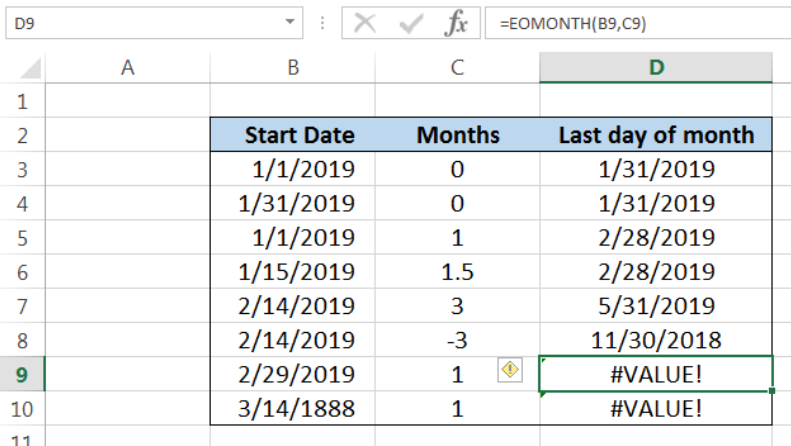
Task: Open the error warning icon beside D9
Action: 510,371
